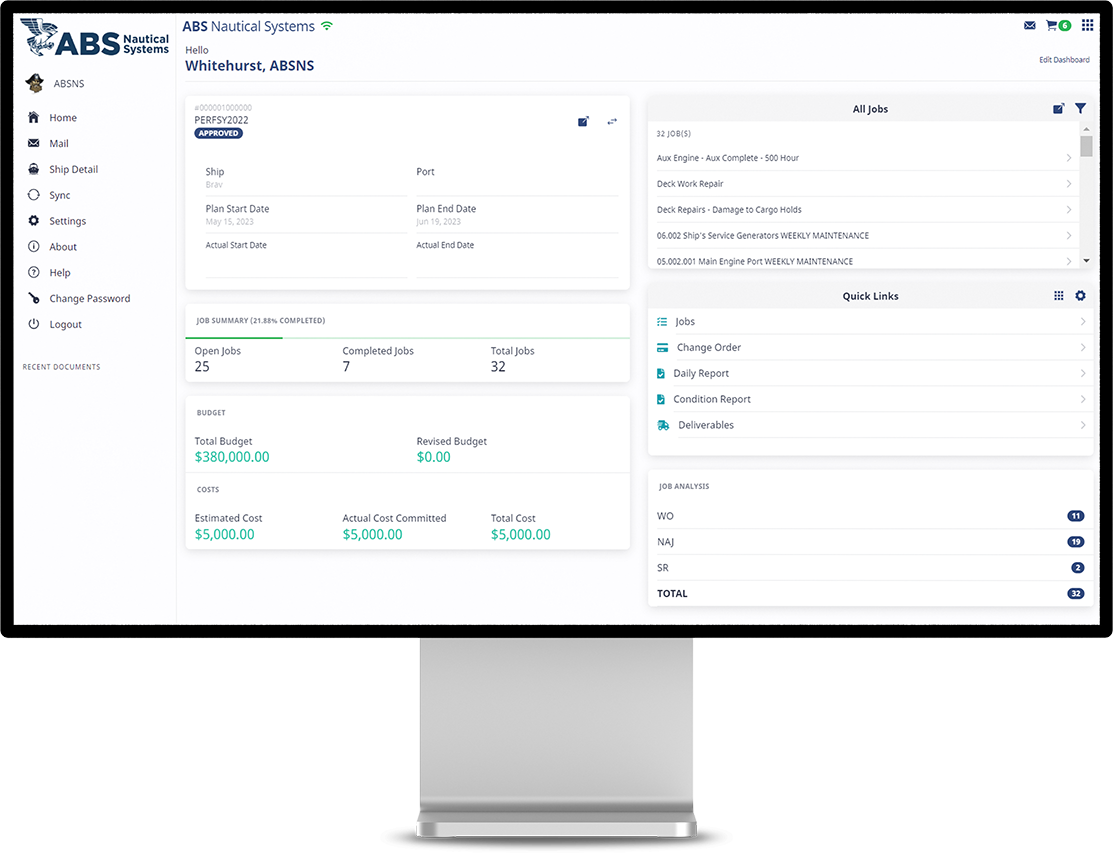This screenshot has height=853, width=1113.
Task: Expand Ship's Service Generators job chevron
Action: [1068, 235]
